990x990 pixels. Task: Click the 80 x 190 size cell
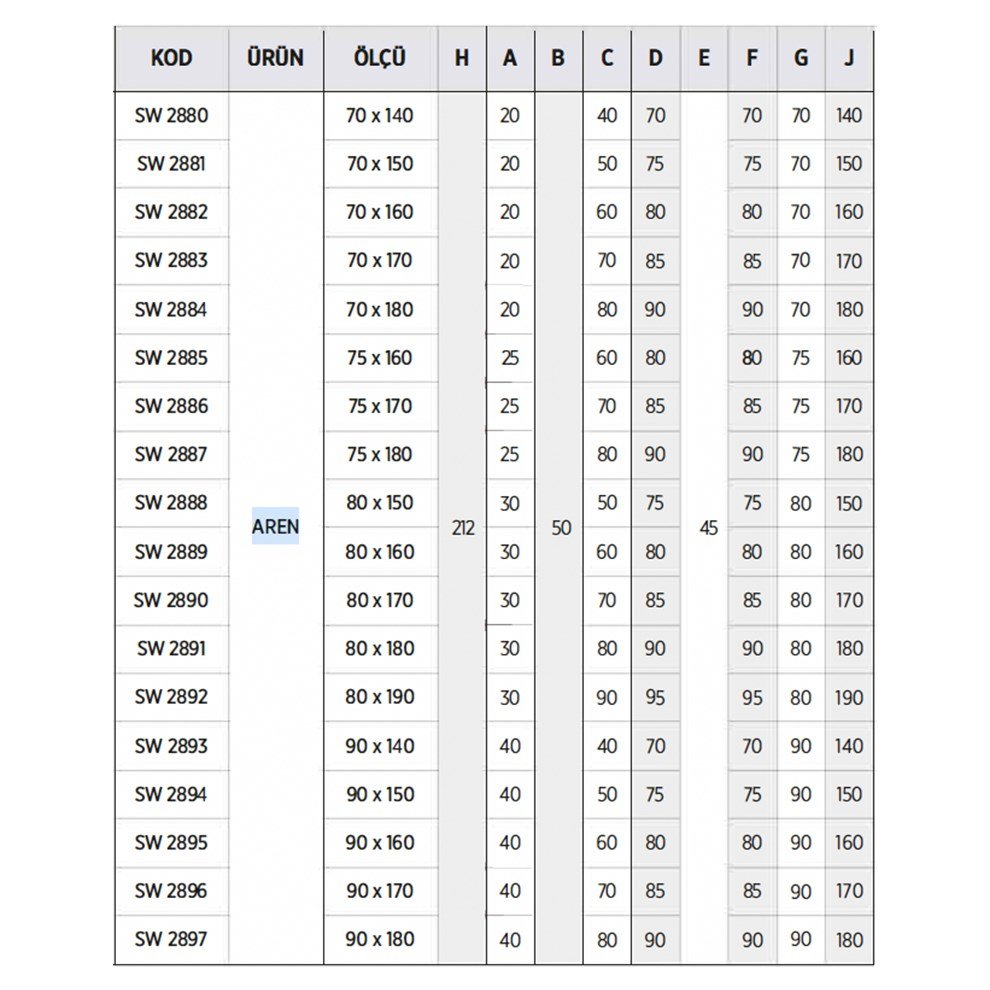380,696
